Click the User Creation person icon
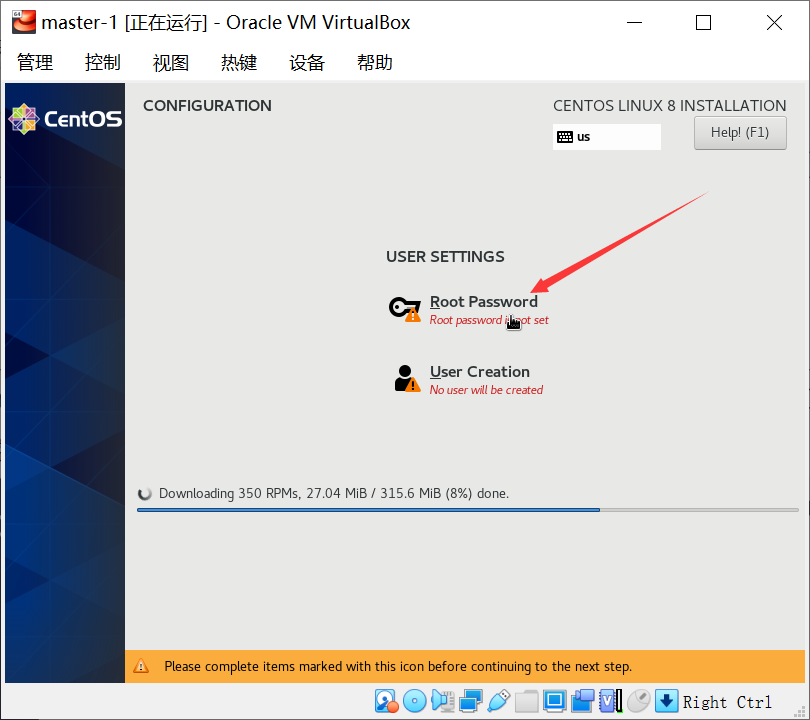 tap(407, 379)
